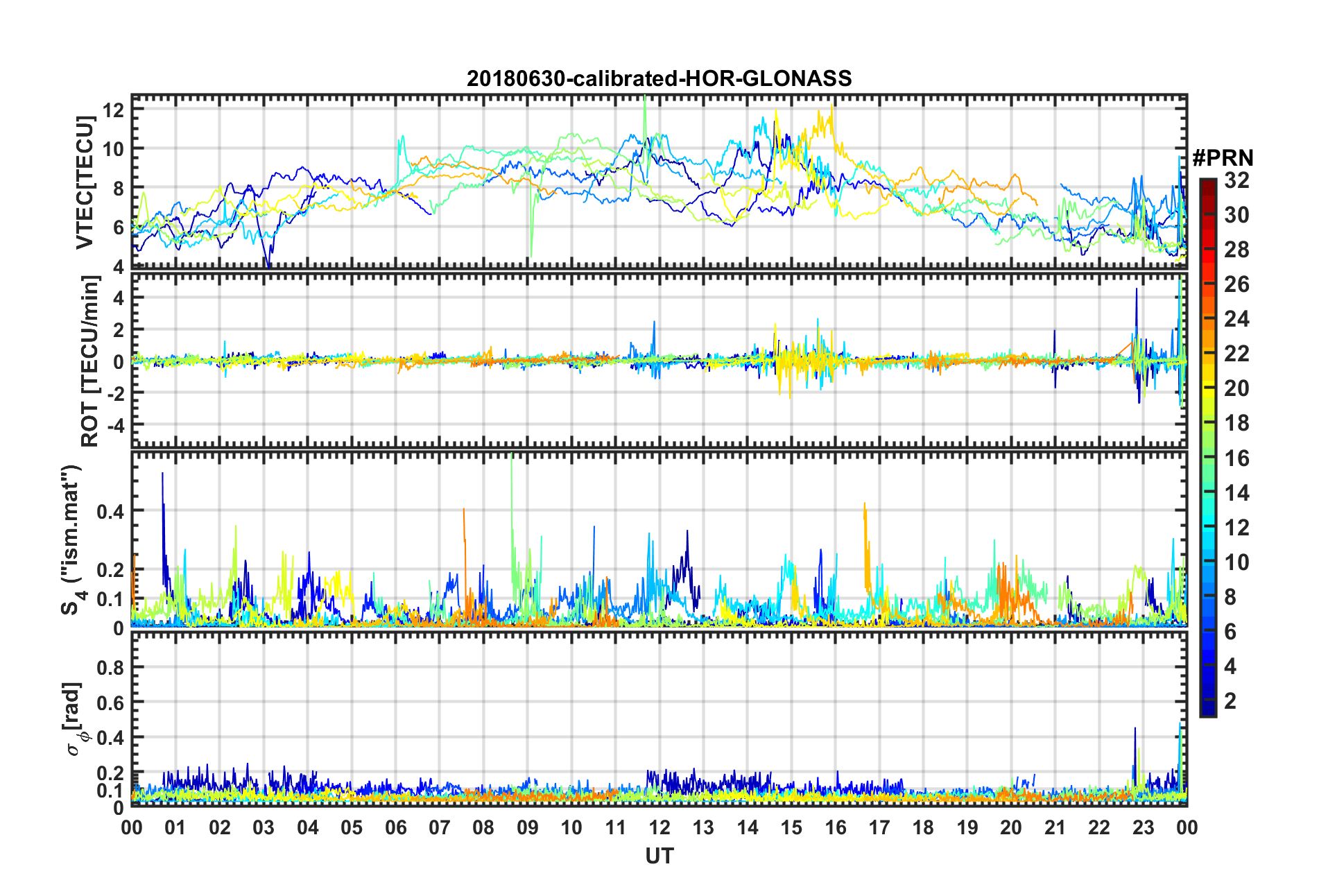Click x-axis tick label 21
This screenshot has height=896, width=1319.
pos(1055,827)
